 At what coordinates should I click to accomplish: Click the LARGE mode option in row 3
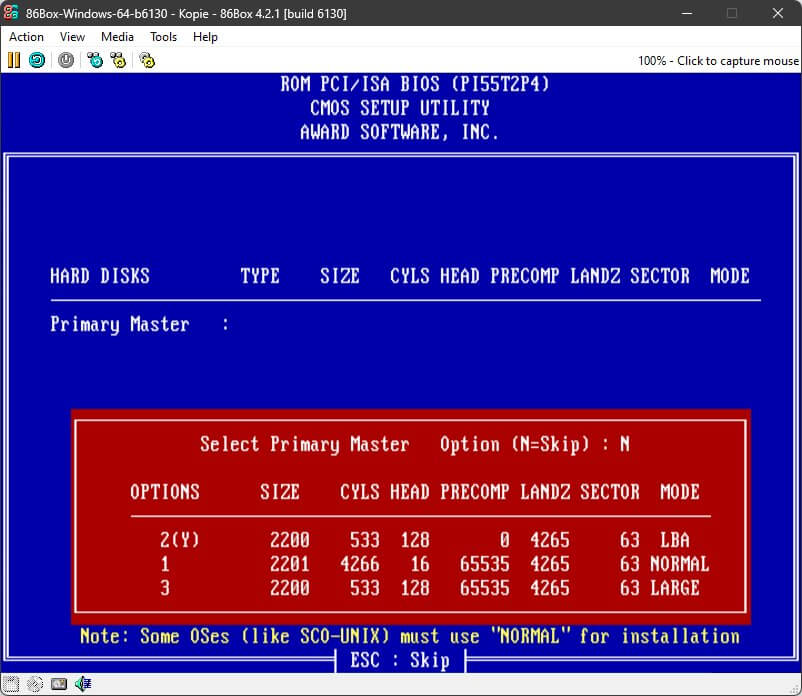coord(430,588)
